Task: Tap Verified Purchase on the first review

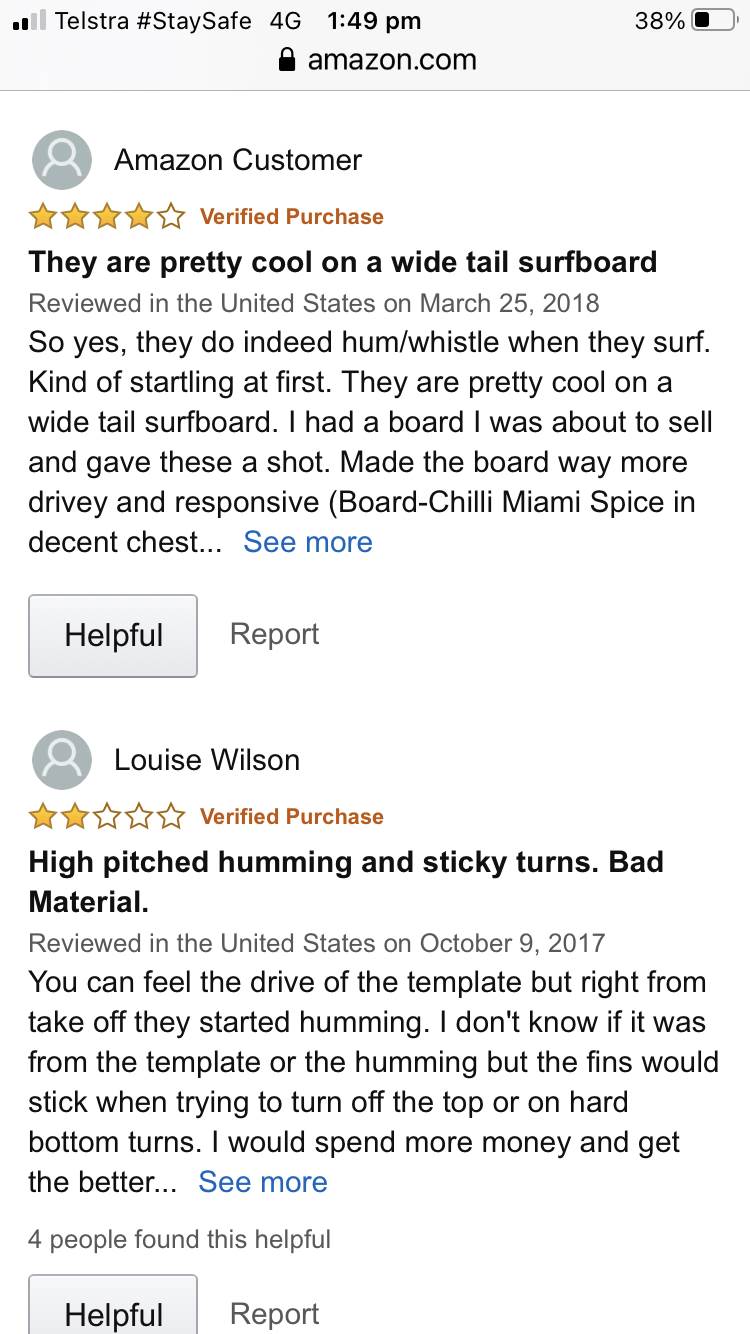Action: (292, 216)
